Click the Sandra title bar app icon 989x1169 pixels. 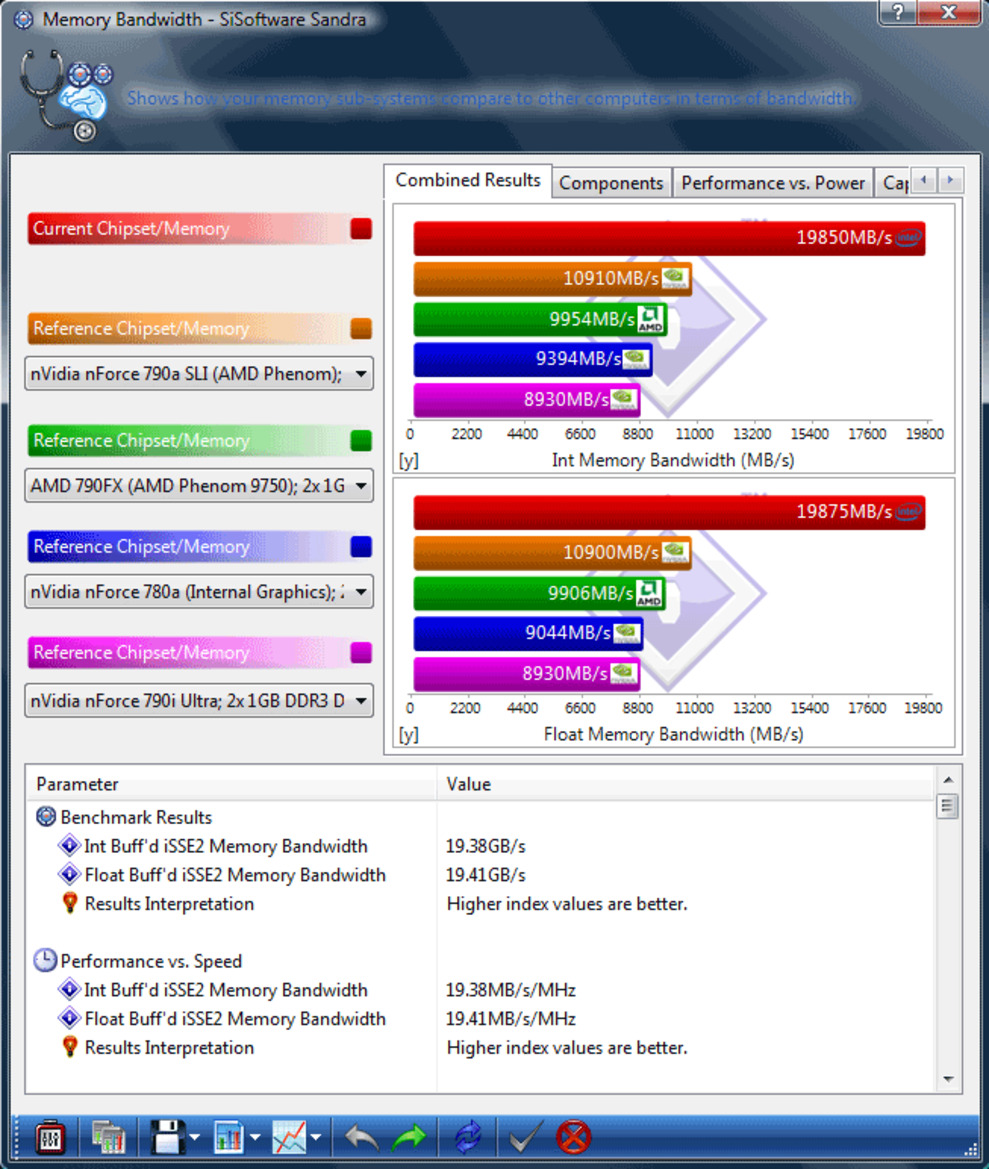(x=24, y=19)
